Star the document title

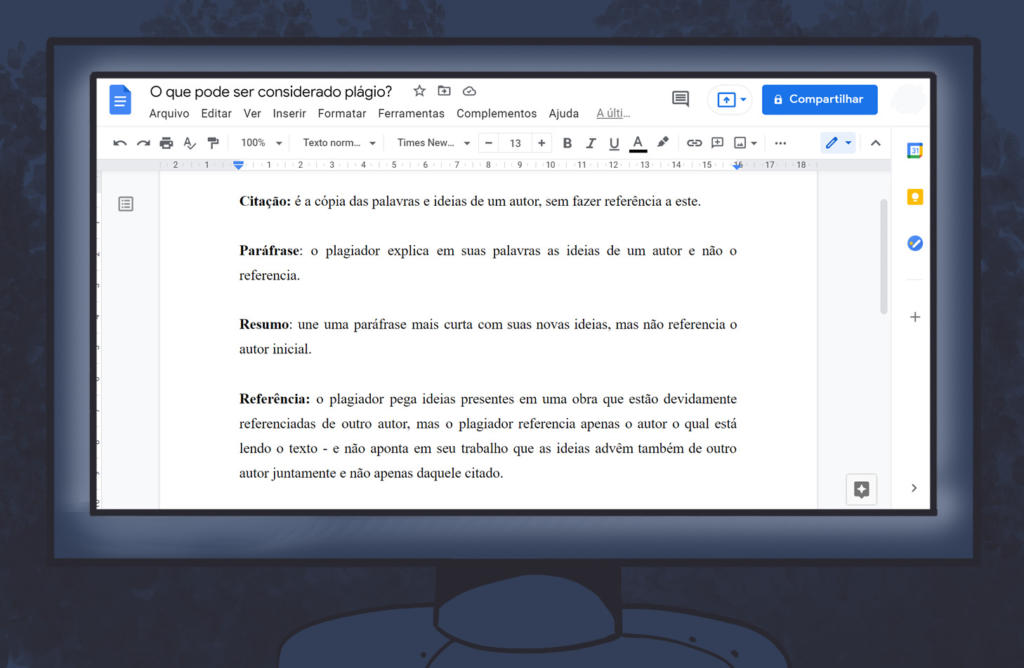point(419,91)
